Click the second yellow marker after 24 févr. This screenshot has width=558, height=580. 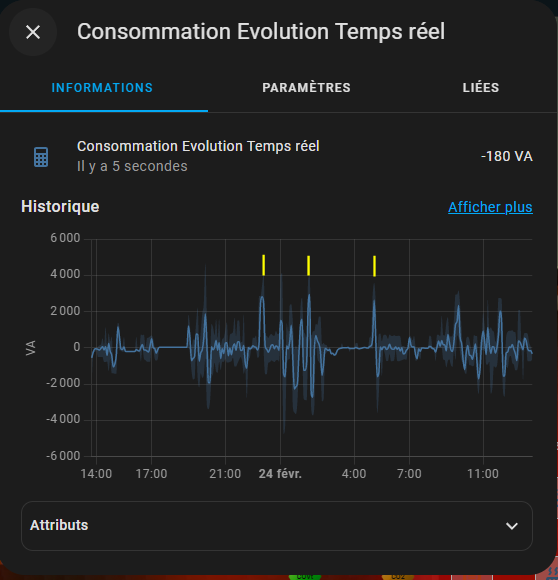308,266
